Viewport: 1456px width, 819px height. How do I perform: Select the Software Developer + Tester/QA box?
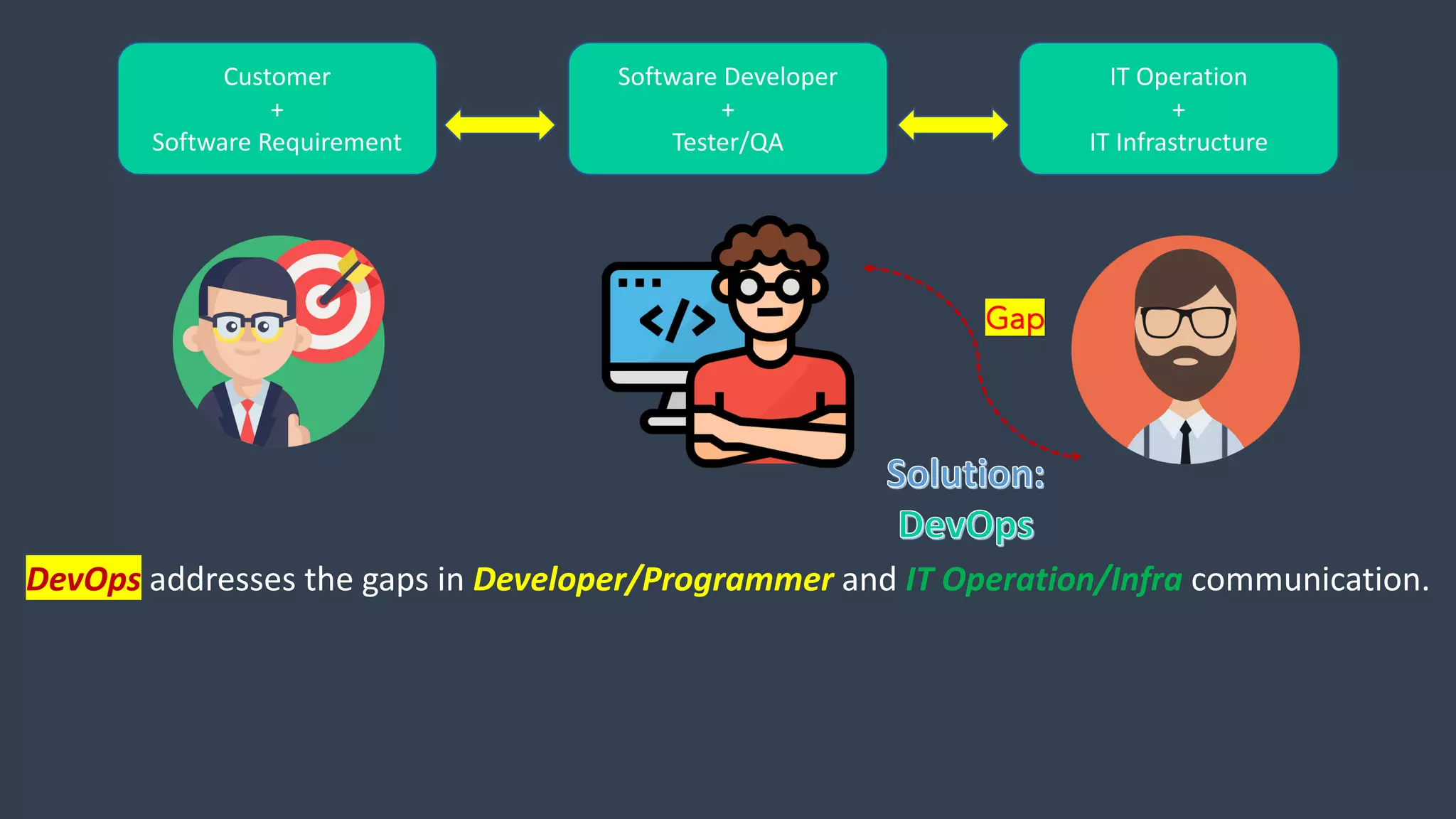coord(728,109)
